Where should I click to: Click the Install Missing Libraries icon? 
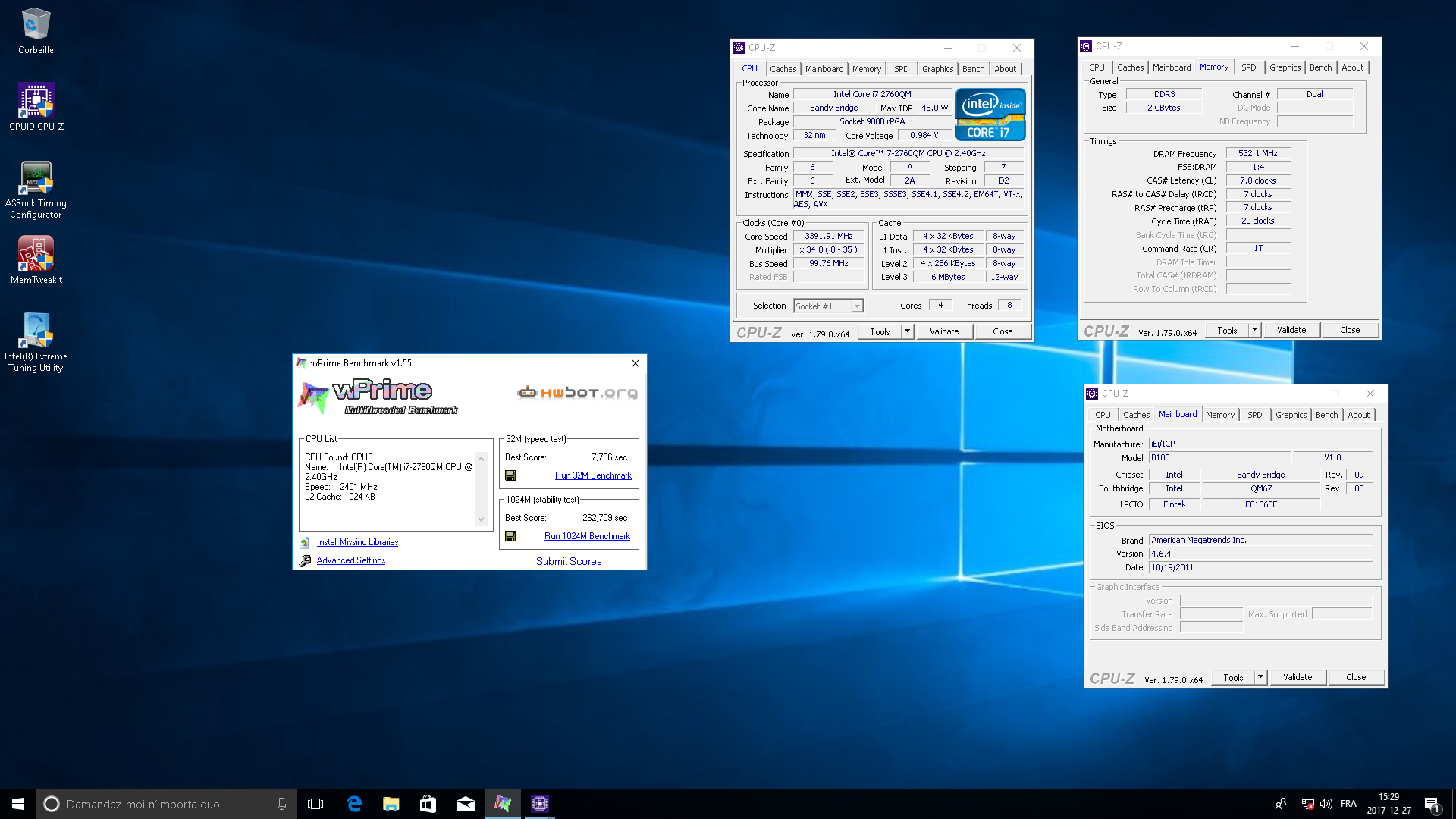(x=305, y=542)
